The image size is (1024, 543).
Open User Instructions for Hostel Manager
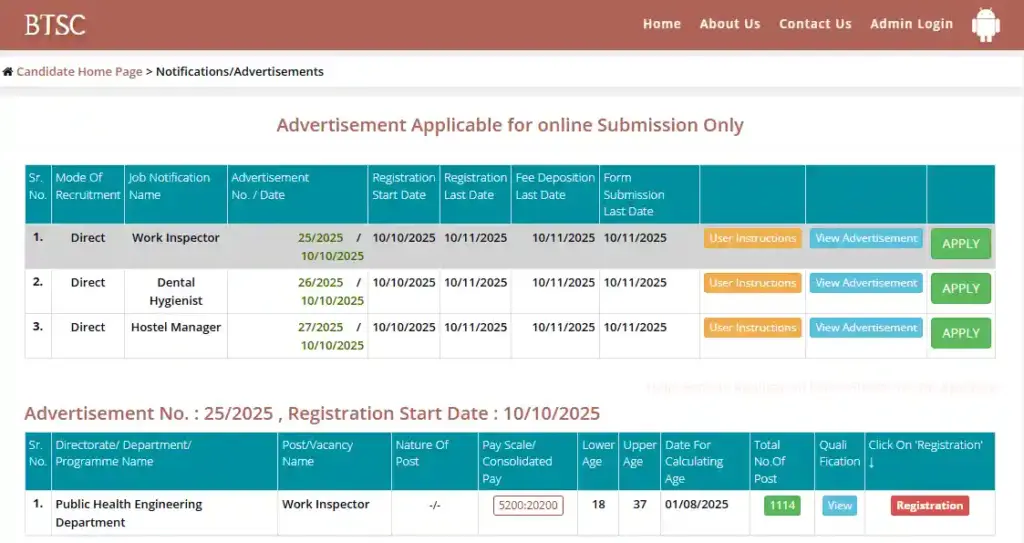pyautogui.click(x=752, y=328)
